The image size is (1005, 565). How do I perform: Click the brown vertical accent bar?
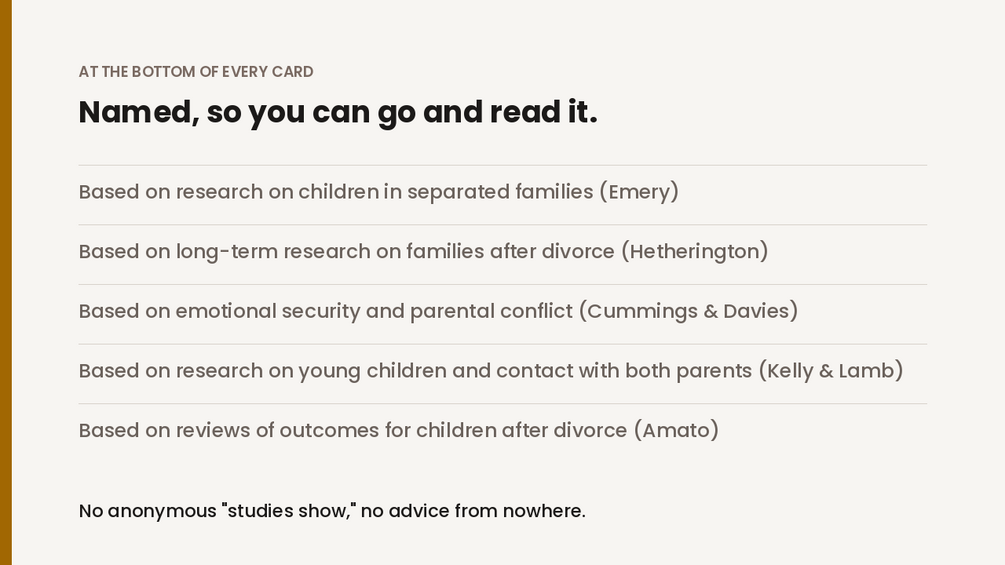tap(6, 282)
